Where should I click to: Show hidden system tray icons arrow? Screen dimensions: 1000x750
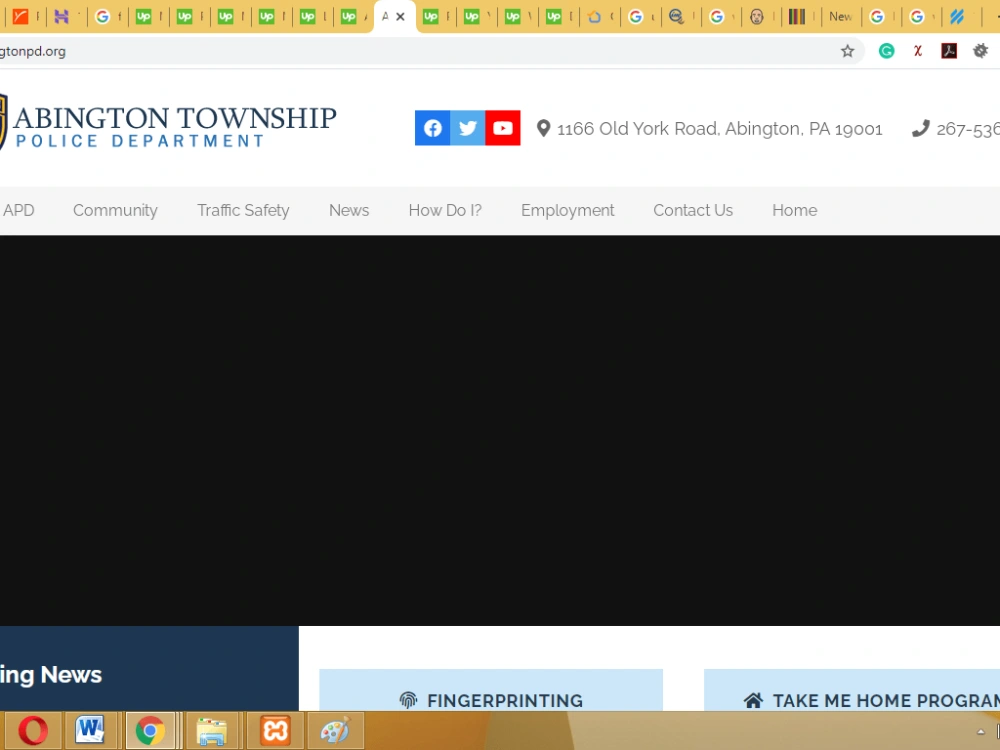tap(981, 732)
